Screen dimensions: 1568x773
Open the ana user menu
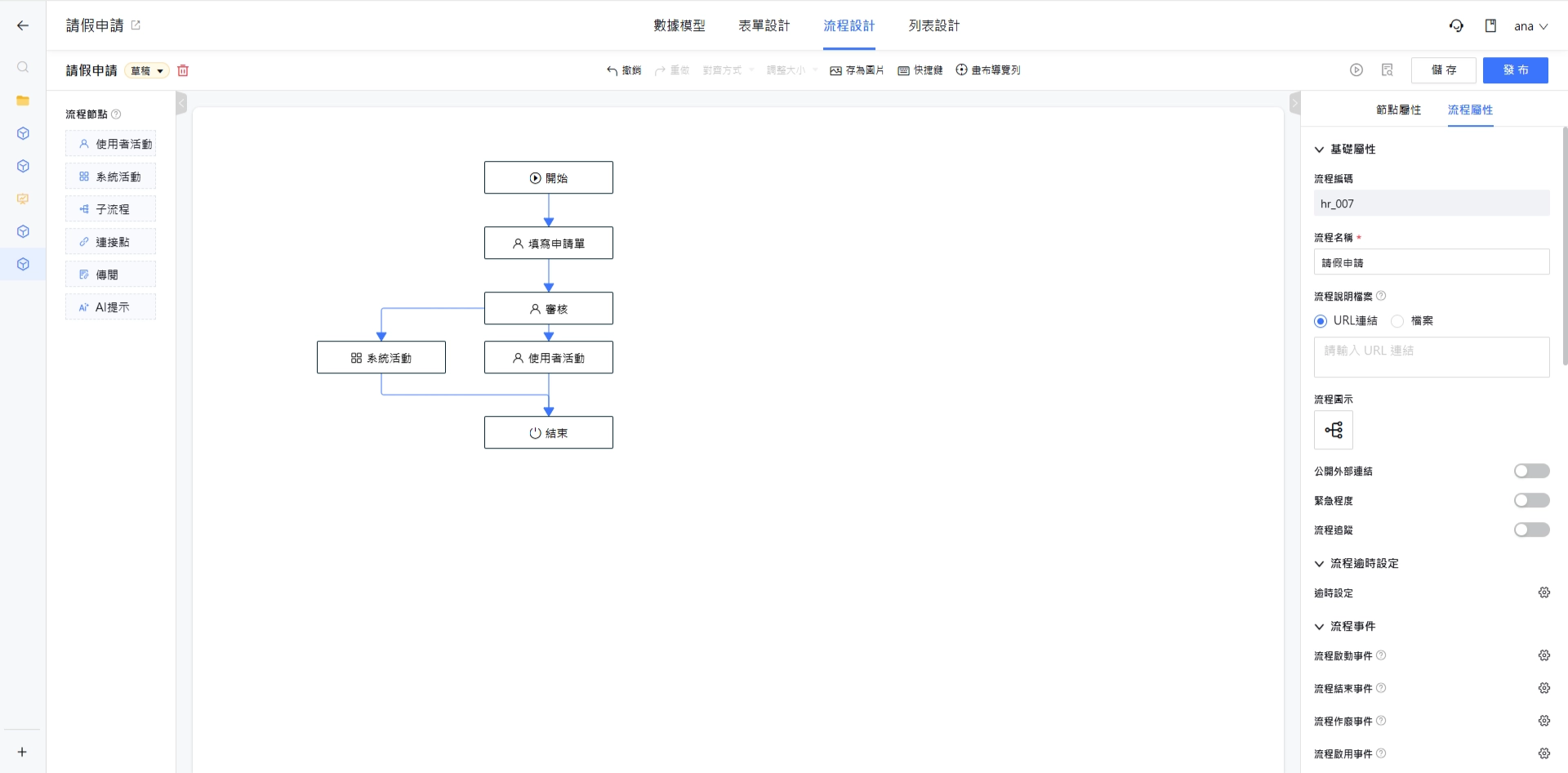point(1530,26)
